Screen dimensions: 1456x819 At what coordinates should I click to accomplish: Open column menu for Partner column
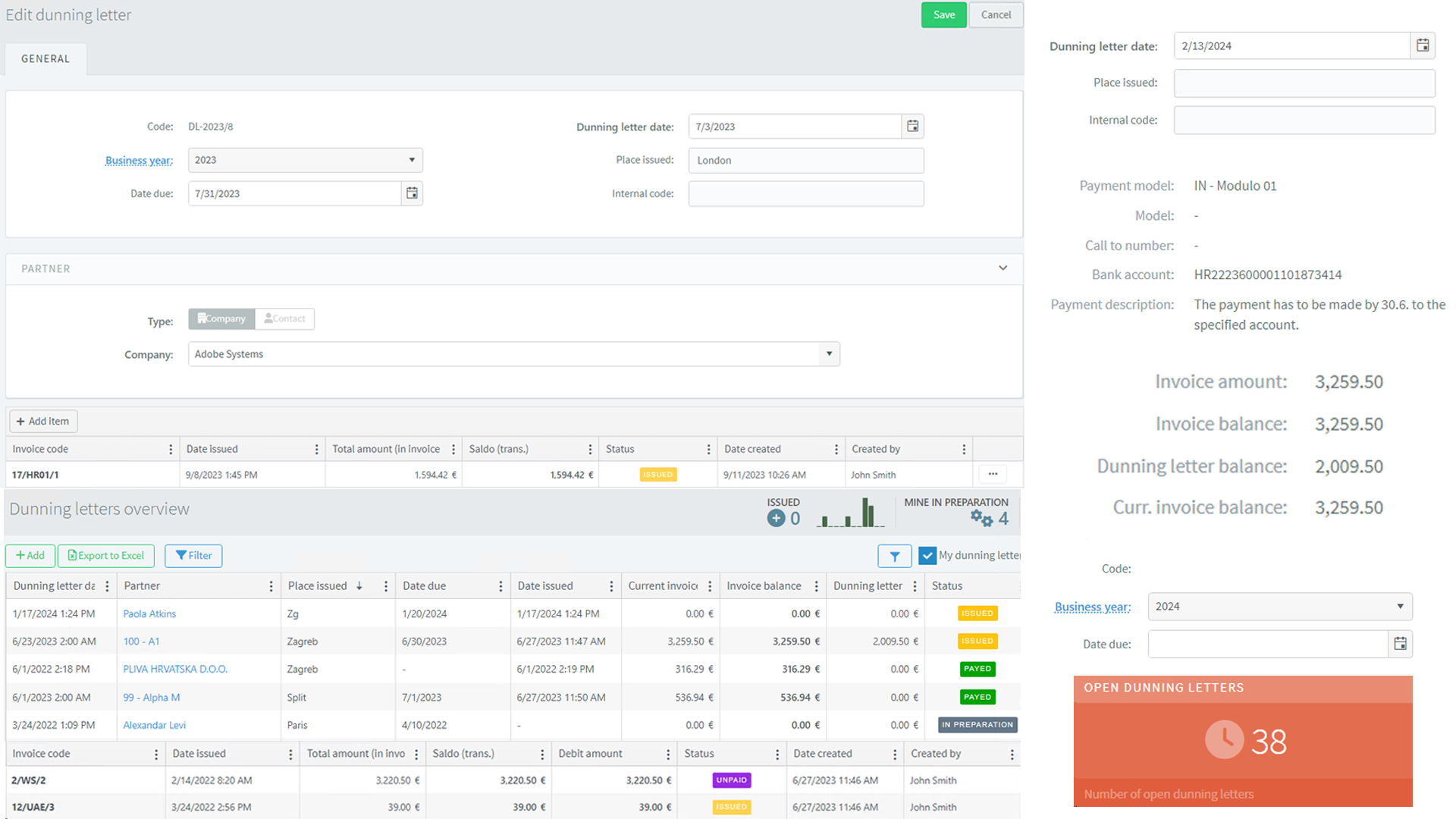[x=271, y=586]
